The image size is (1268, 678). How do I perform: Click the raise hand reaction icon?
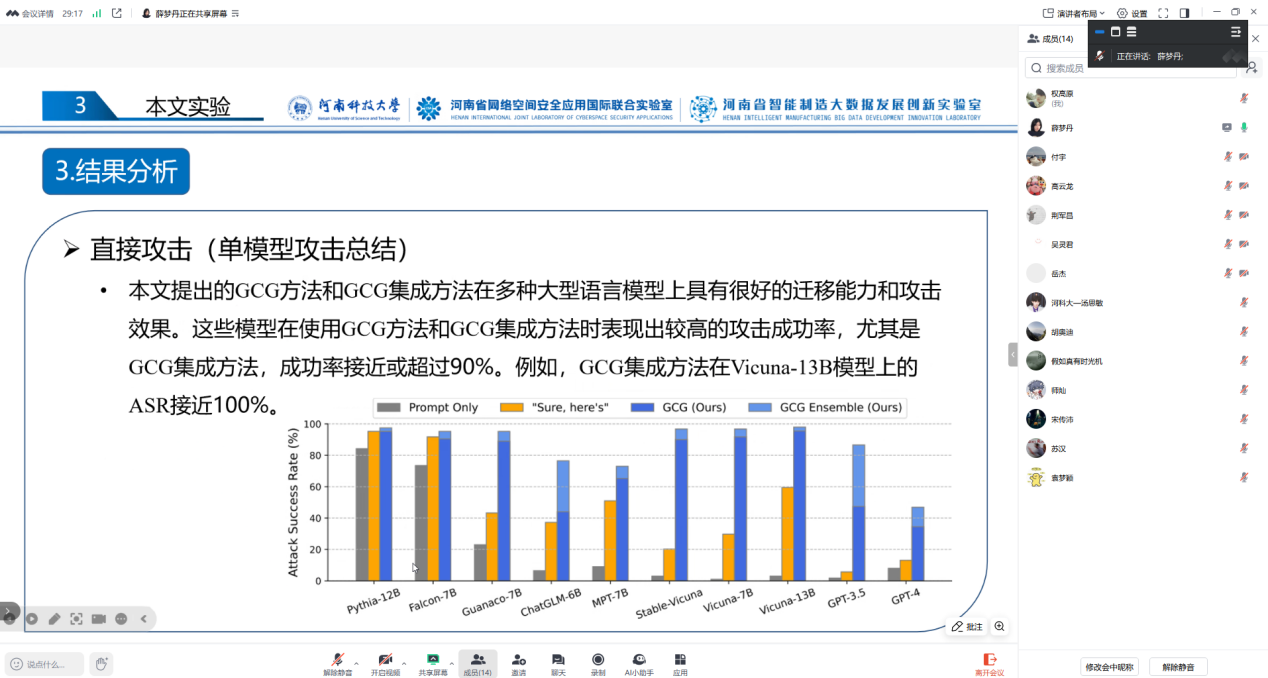101,663
